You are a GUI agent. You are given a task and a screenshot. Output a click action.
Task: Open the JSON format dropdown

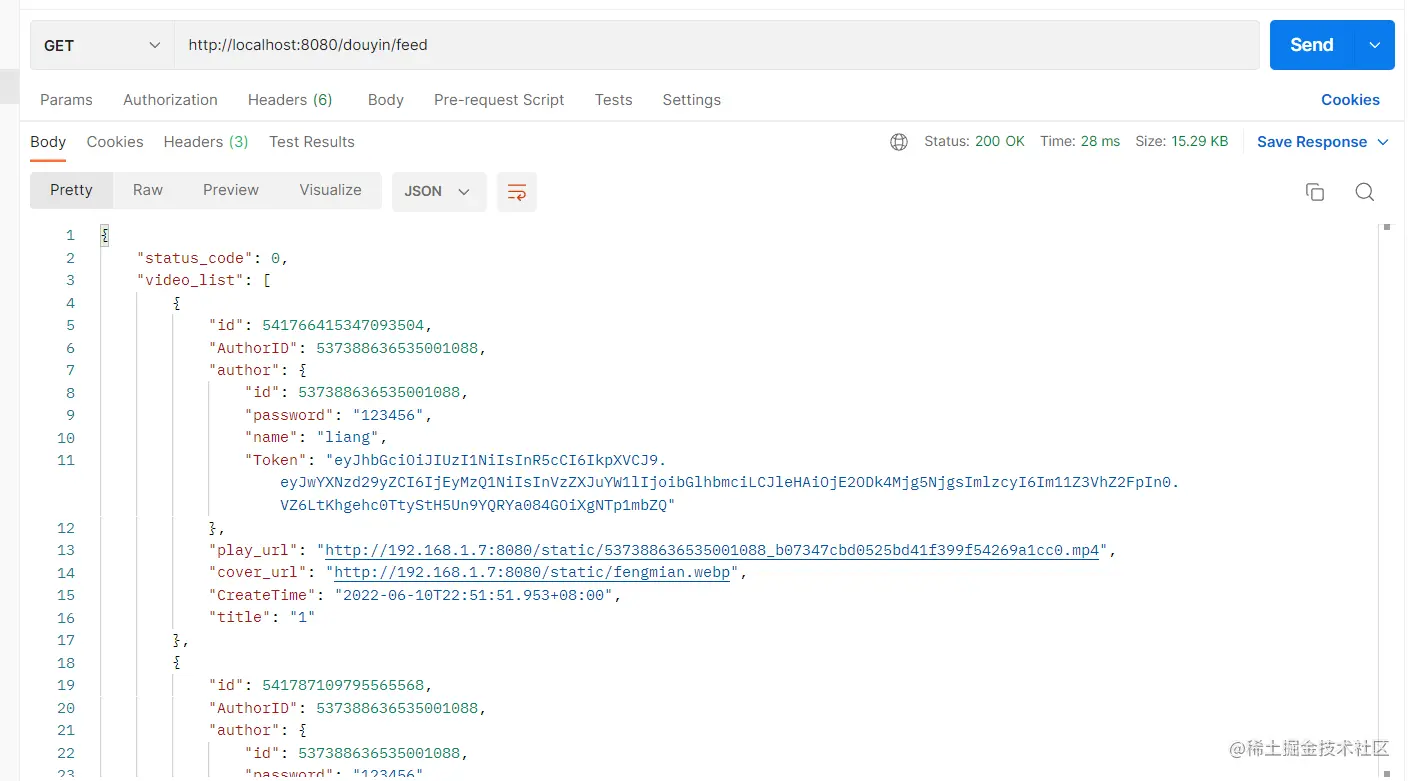[439, 191]
